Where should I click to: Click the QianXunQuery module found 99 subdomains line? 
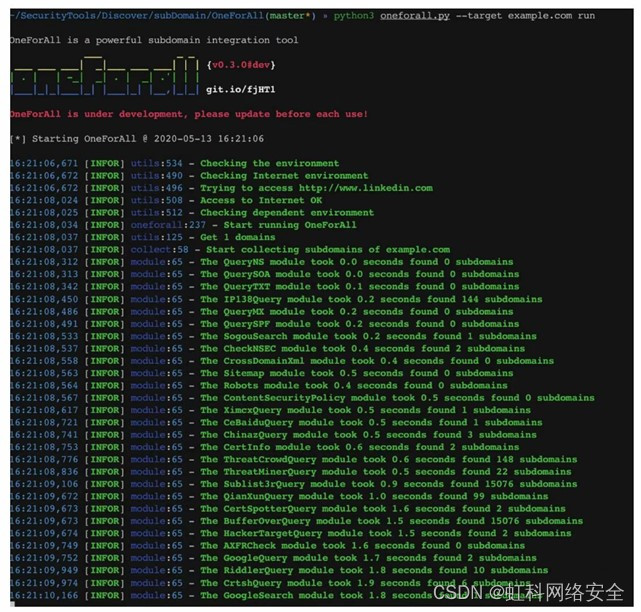279,496
